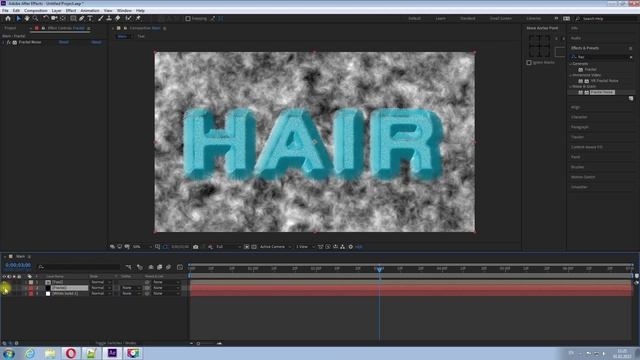Select the Horizontal Type tool
Image resolution: width=640 pixels, height=360 pixels.
(90, 18)
